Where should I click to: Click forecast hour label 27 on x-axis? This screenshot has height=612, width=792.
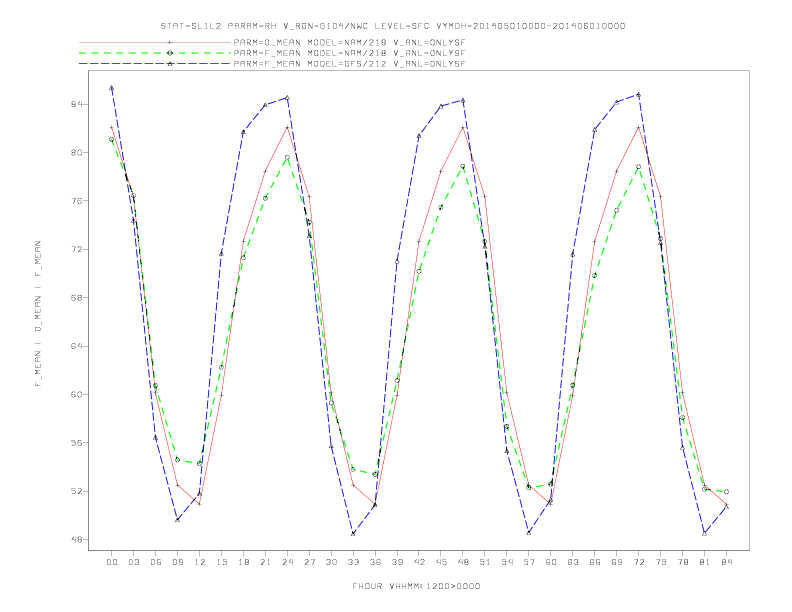pos(309,562)
